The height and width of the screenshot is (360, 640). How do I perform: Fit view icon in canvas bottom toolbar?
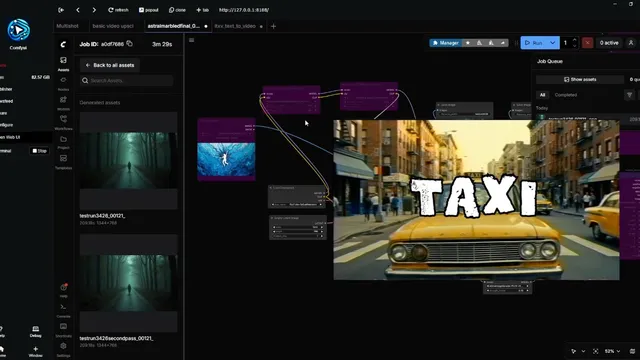pyautogui.click(x=596, y=351)
